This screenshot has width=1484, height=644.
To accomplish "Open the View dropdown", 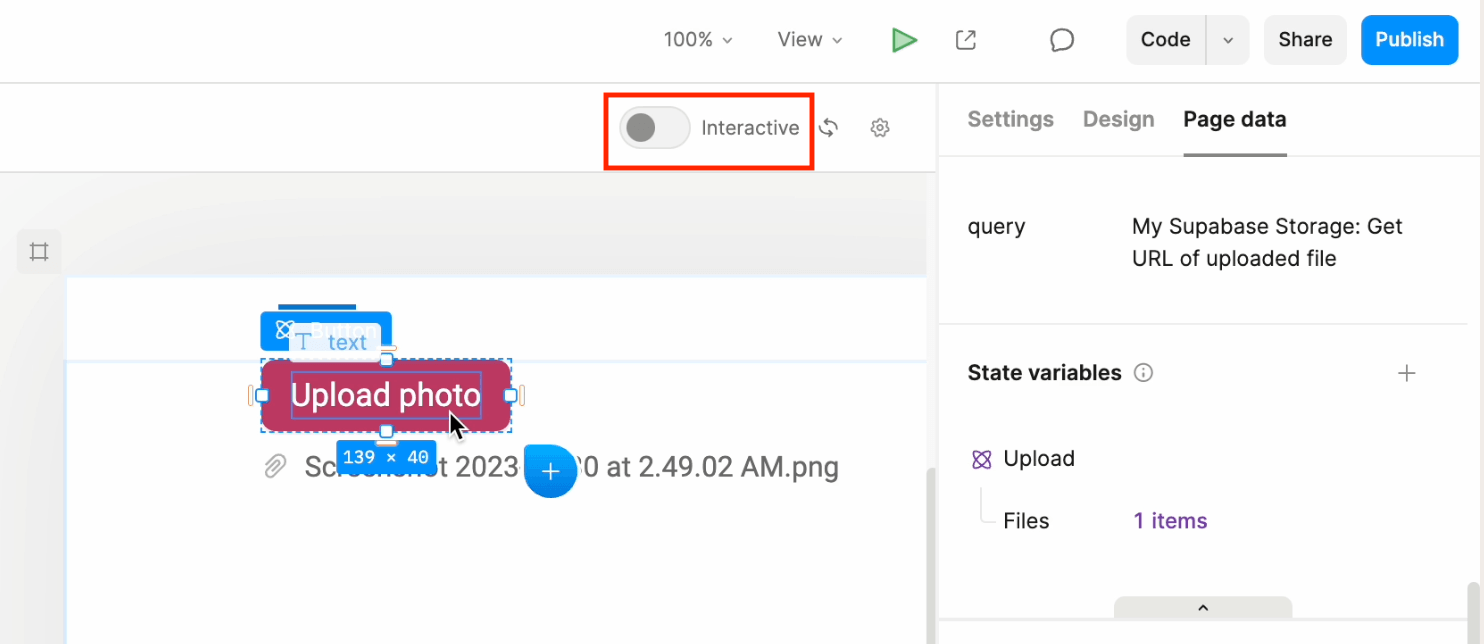I will coord(808,40).
